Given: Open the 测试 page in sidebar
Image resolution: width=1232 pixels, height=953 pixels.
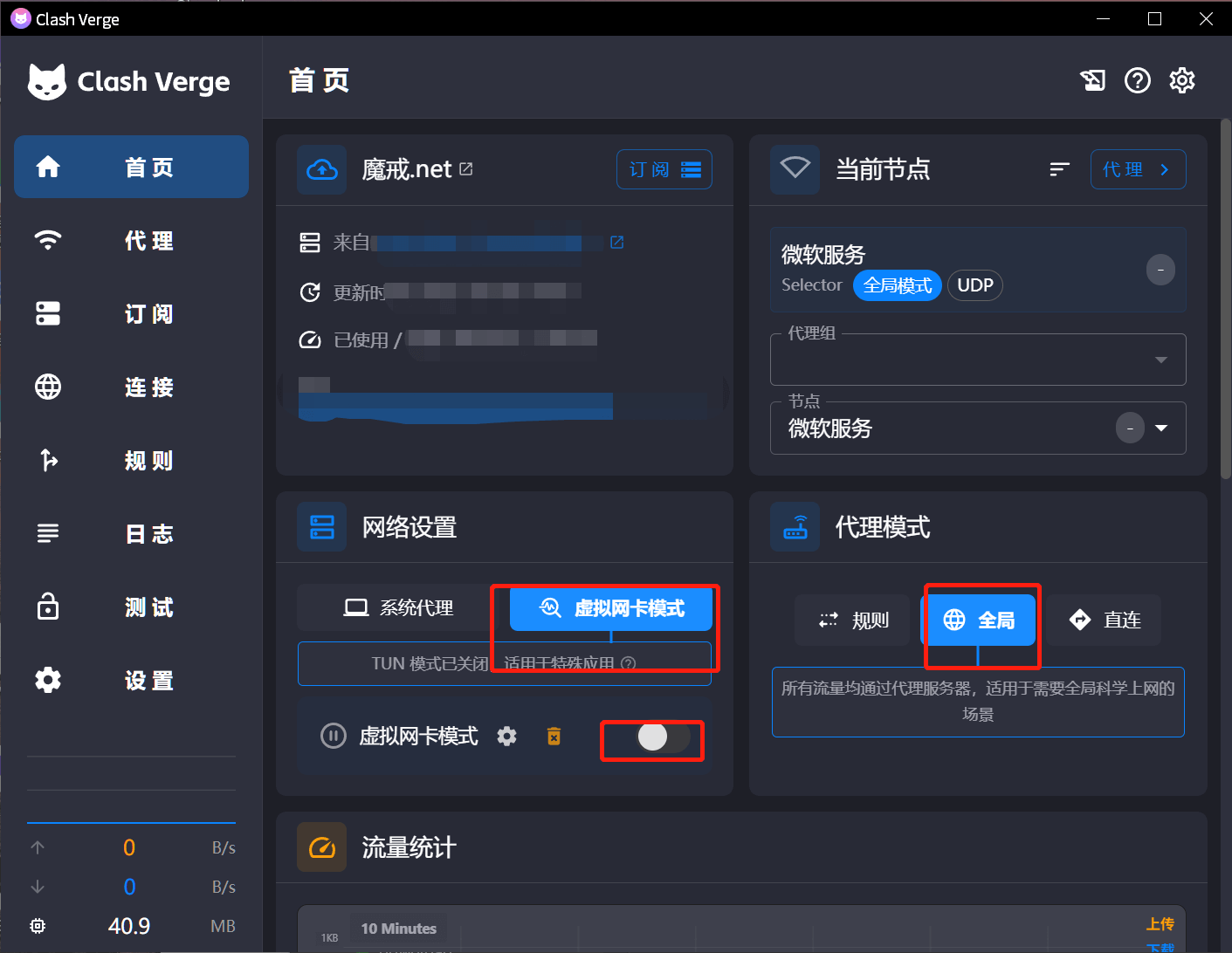Looking at the screenshot, I should tap(131, 607).
